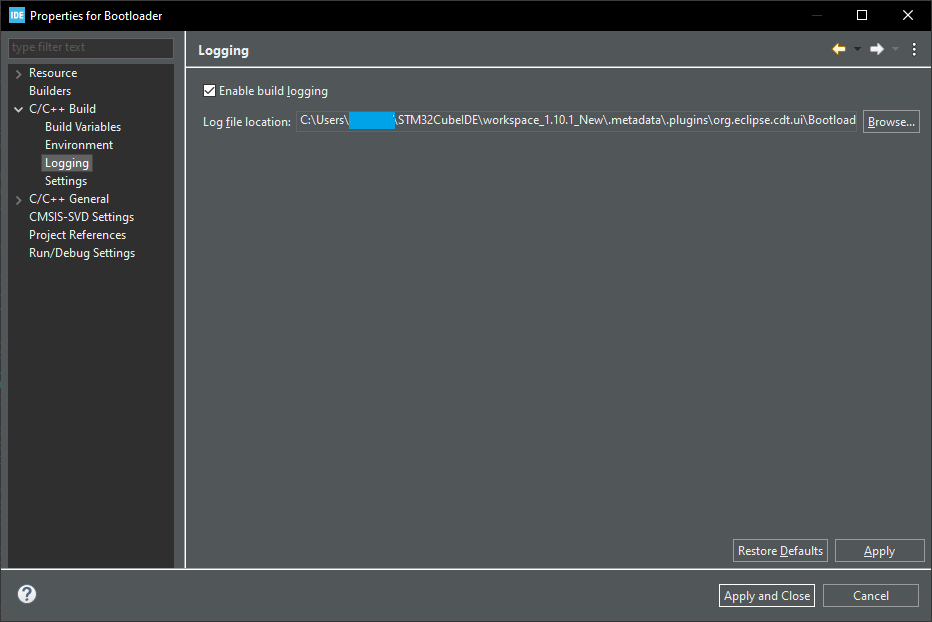Click Apply and Close button
The image size is (932, 622).
tap(767, 595)
